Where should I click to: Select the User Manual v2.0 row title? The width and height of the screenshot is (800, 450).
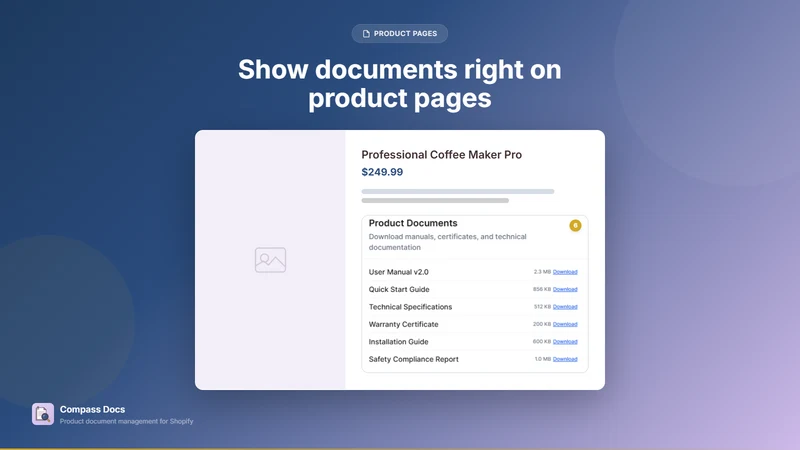(398, 272)
